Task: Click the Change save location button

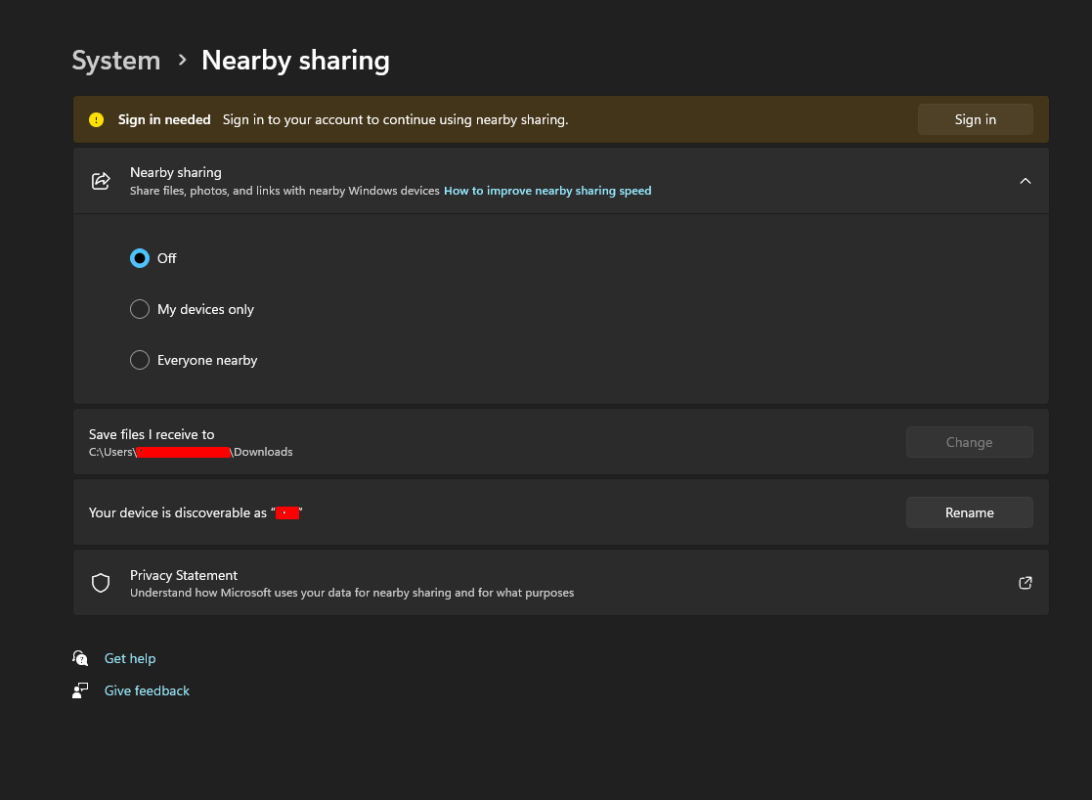Action: click(x=969, y=442)
